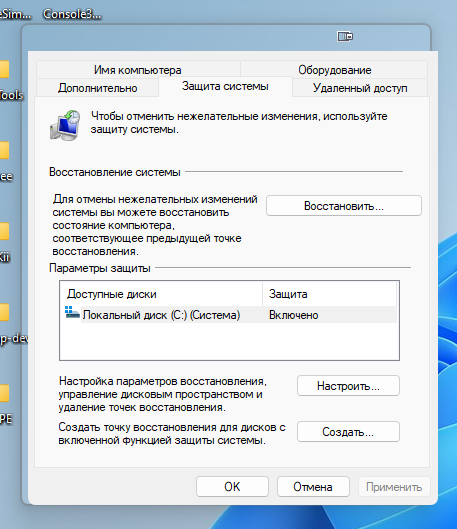Click the Защита column header
457x529 pixels.
click(330, 294)
